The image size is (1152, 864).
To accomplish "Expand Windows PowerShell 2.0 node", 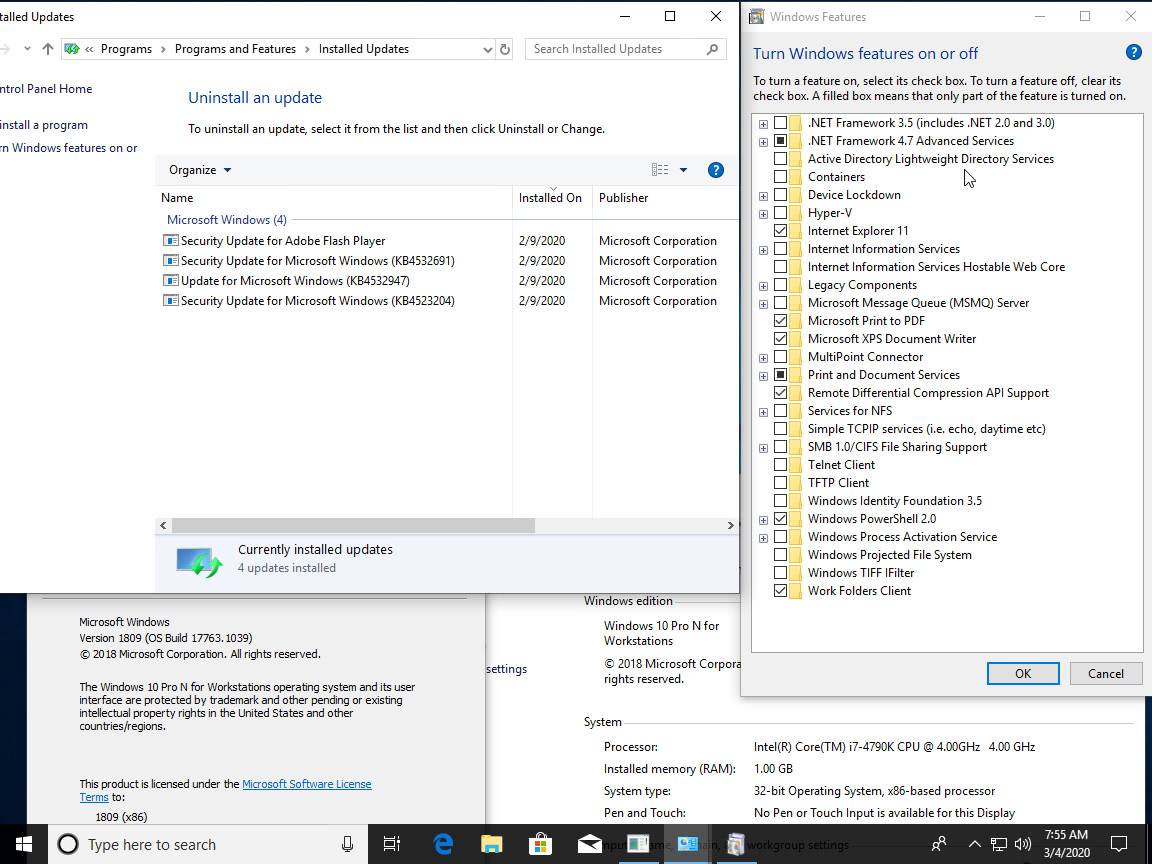I will [x=763, y=519].
